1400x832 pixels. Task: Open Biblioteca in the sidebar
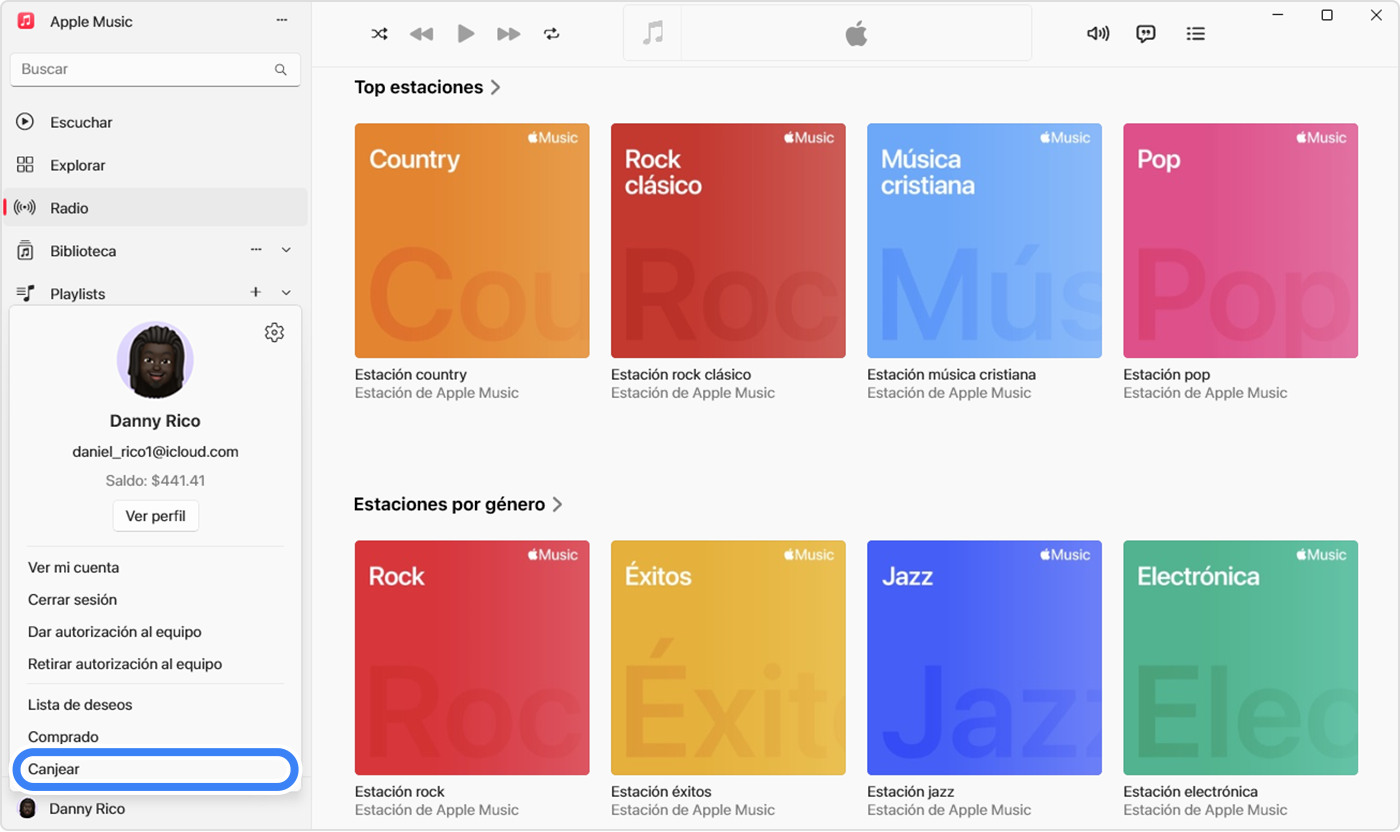pos(83,251)
